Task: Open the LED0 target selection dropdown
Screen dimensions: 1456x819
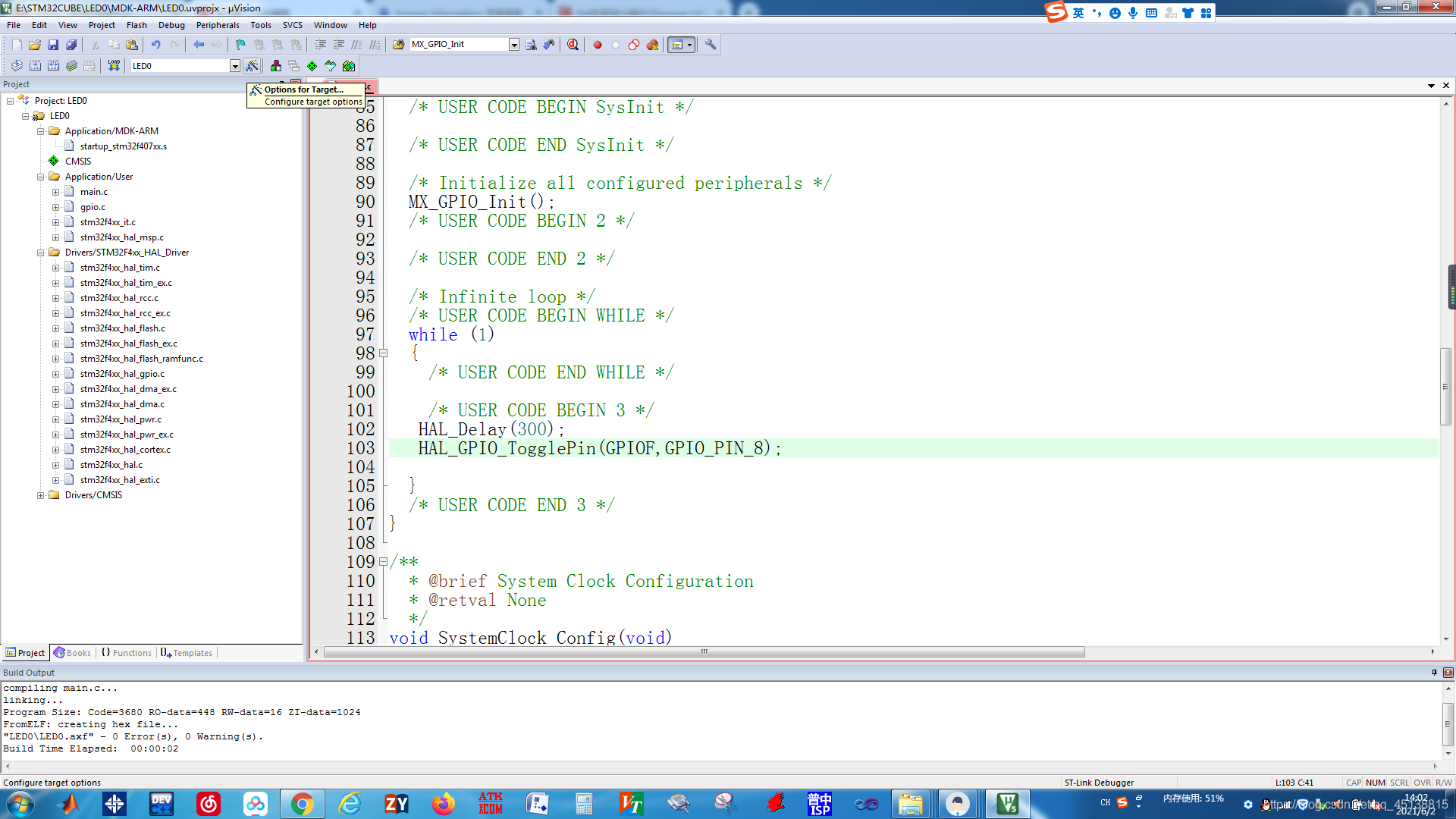Action: tap(235, 66)
